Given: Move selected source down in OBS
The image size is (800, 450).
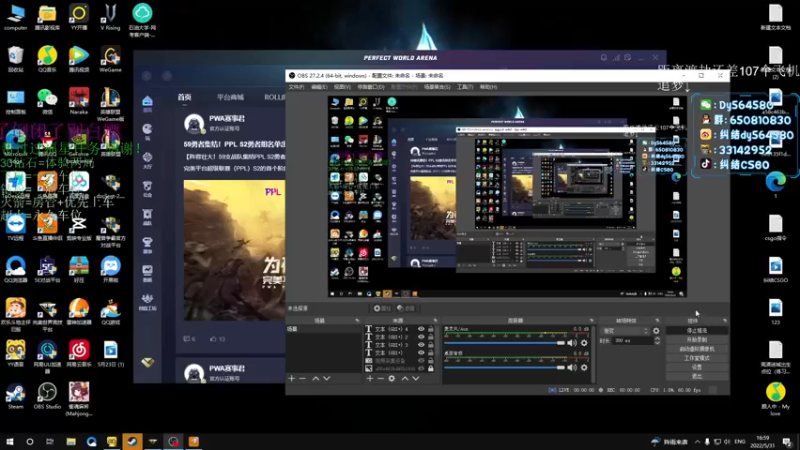Looking at the screenshot, I should pos(416,379).
